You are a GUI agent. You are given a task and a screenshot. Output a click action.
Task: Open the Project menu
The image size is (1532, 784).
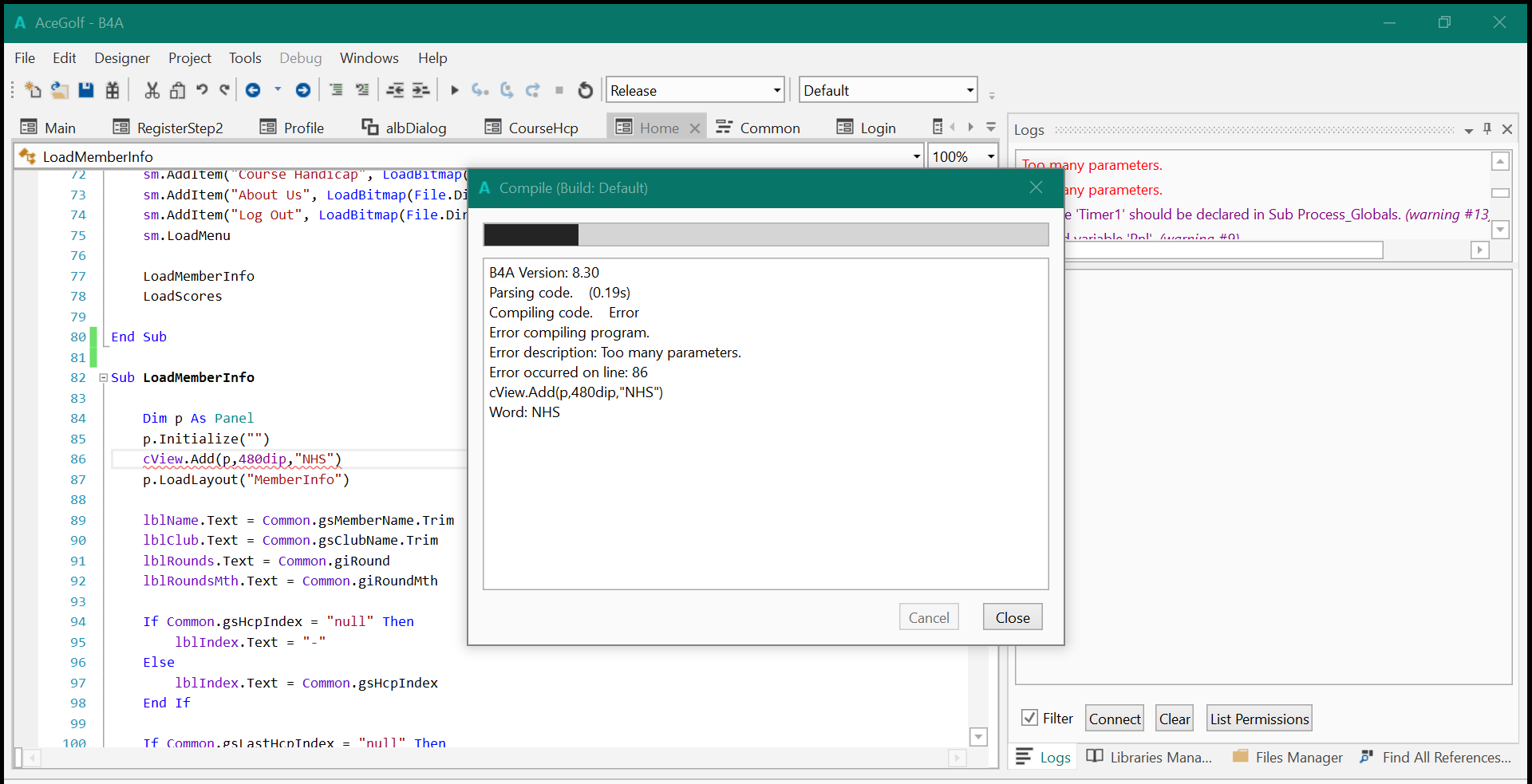[189, 58]
